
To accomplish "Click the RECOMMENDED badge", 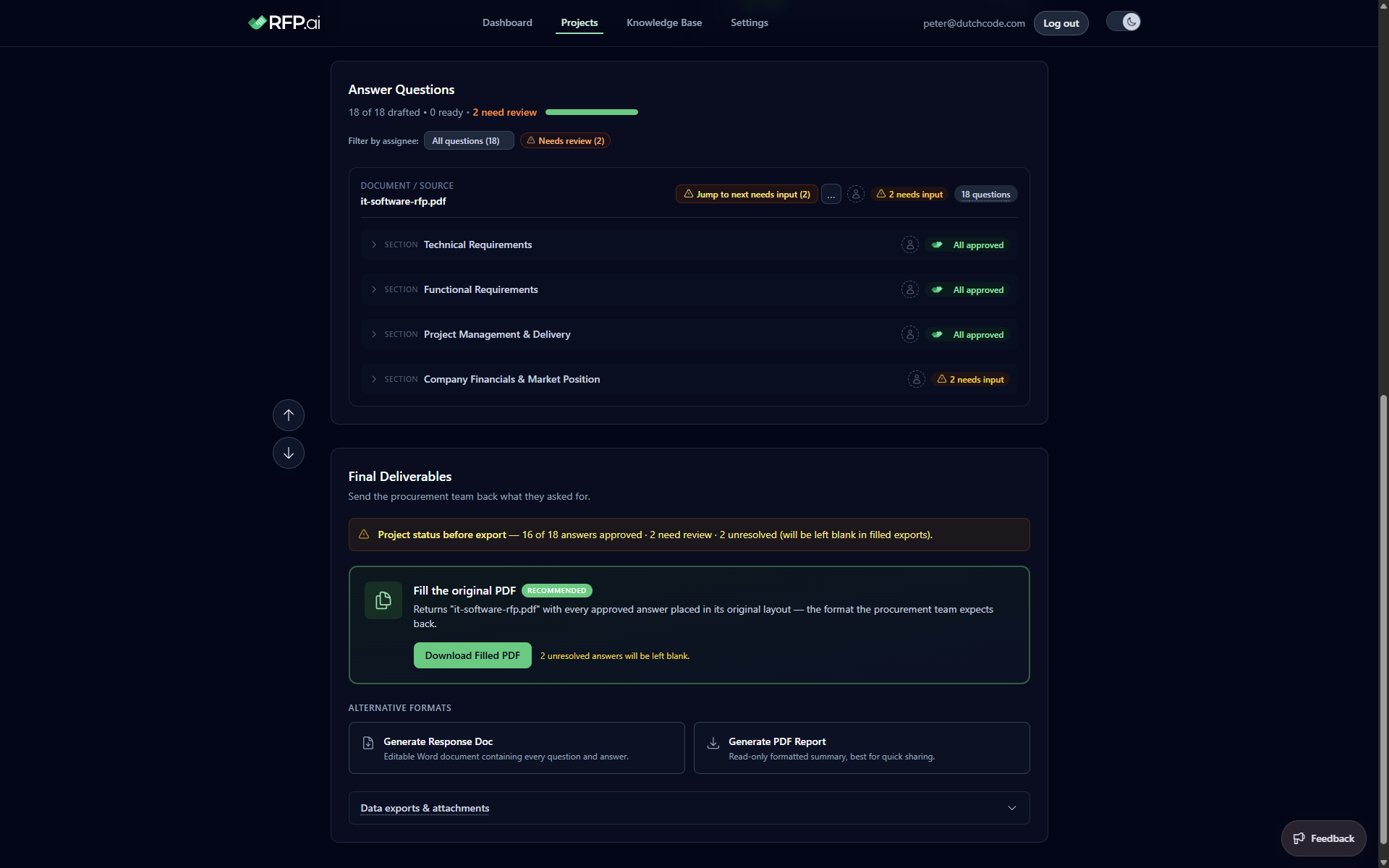I will (557, 591).
